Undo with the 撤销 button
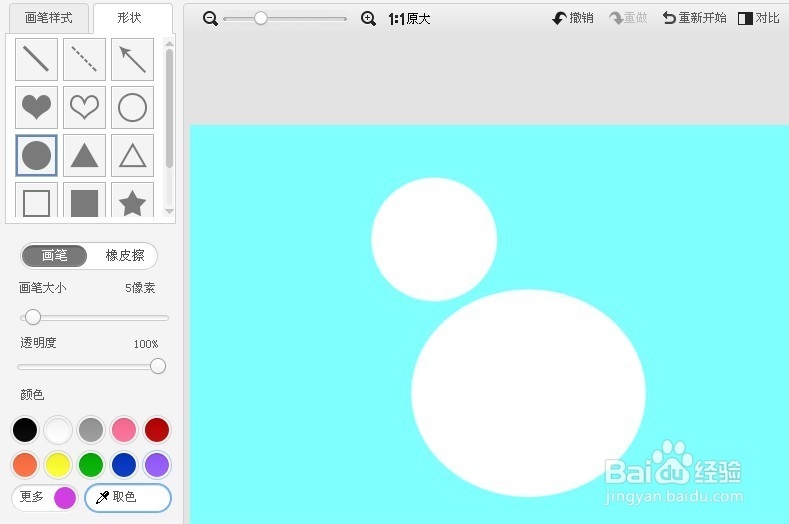The height and width of the screenshot is (524, 789). 573,18
